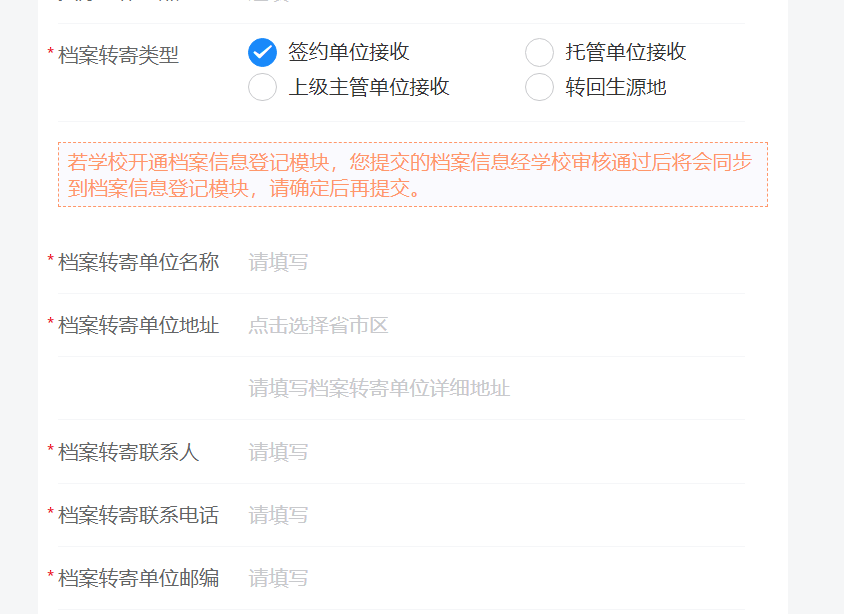Click the orange dashed notice box text
844x614 pixels.
[412, 175]
